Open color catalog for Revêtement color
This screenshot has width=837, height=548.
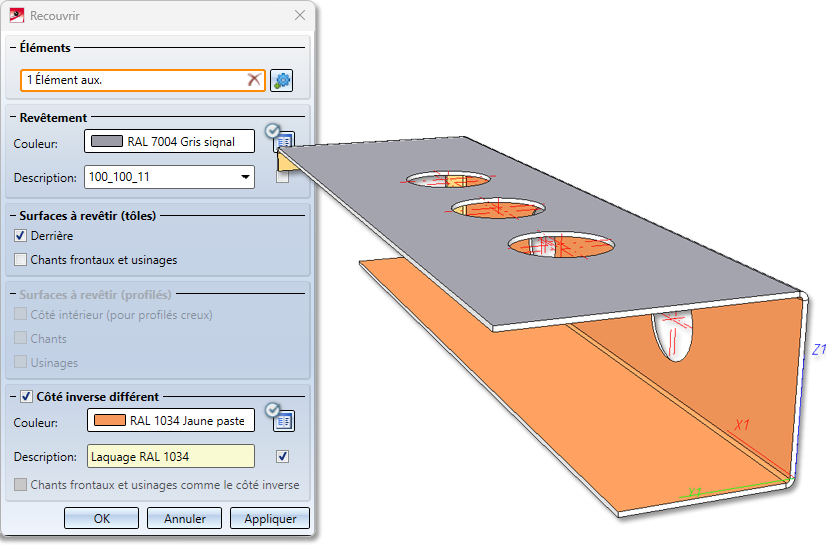[283, 141]
